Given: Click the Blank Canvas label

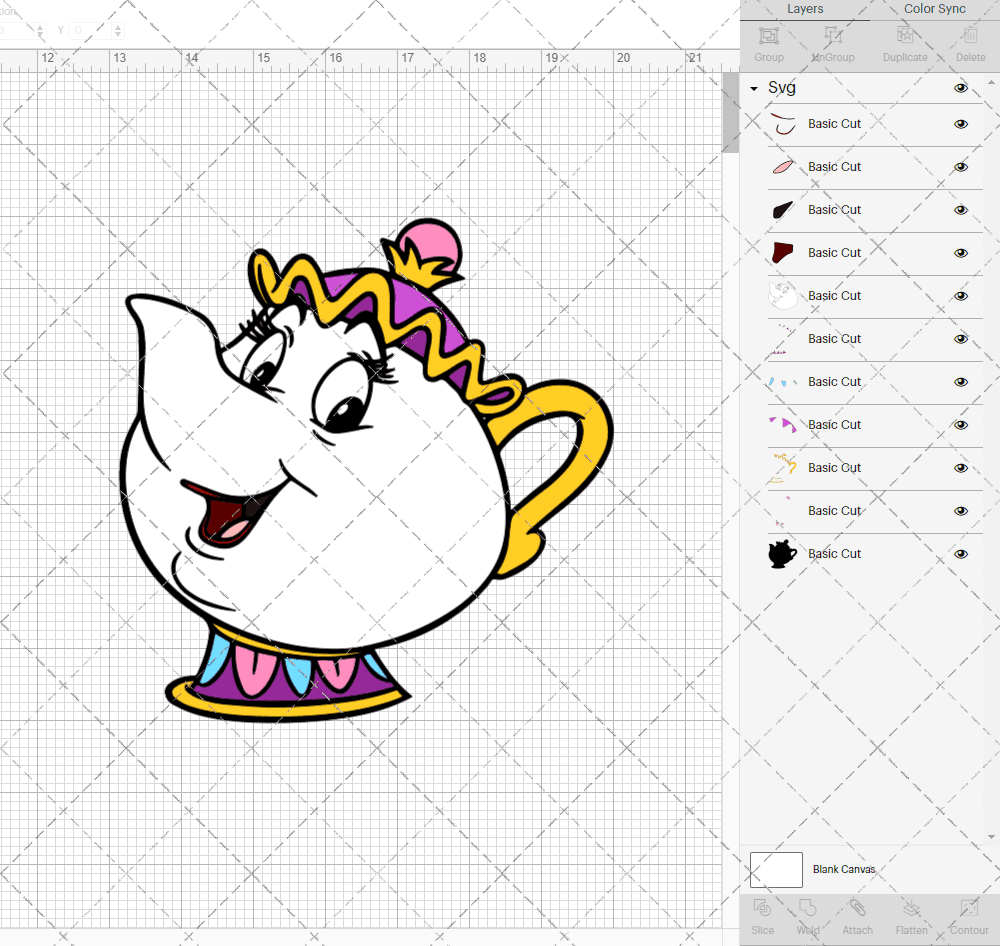Looking at the screenshot, I should [844, 869].
